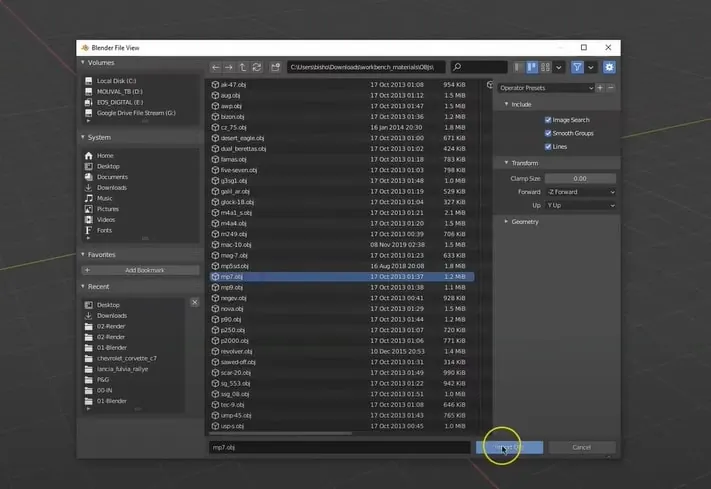Open the Up axis dropdown

point(580,205)
